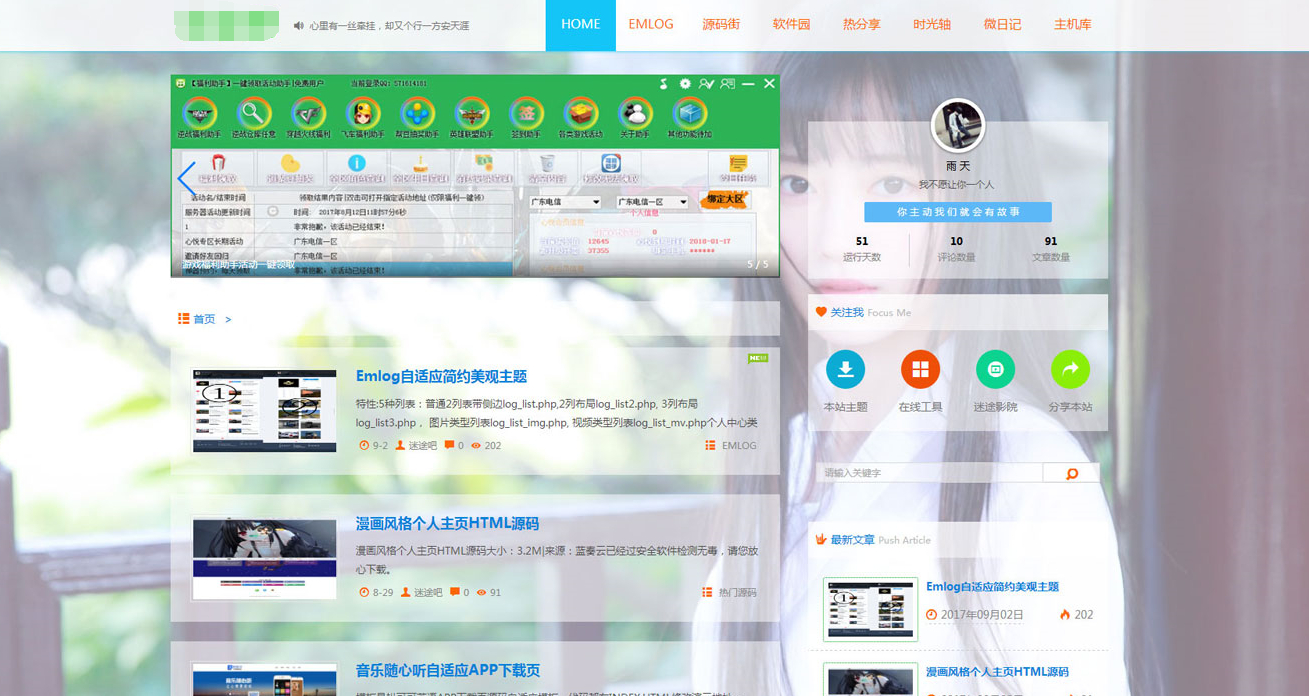The width and height of the screenshot is (1309, 696).
Task: Click the list icon beside EMLOG category
Action: click(x=710, y=446)
